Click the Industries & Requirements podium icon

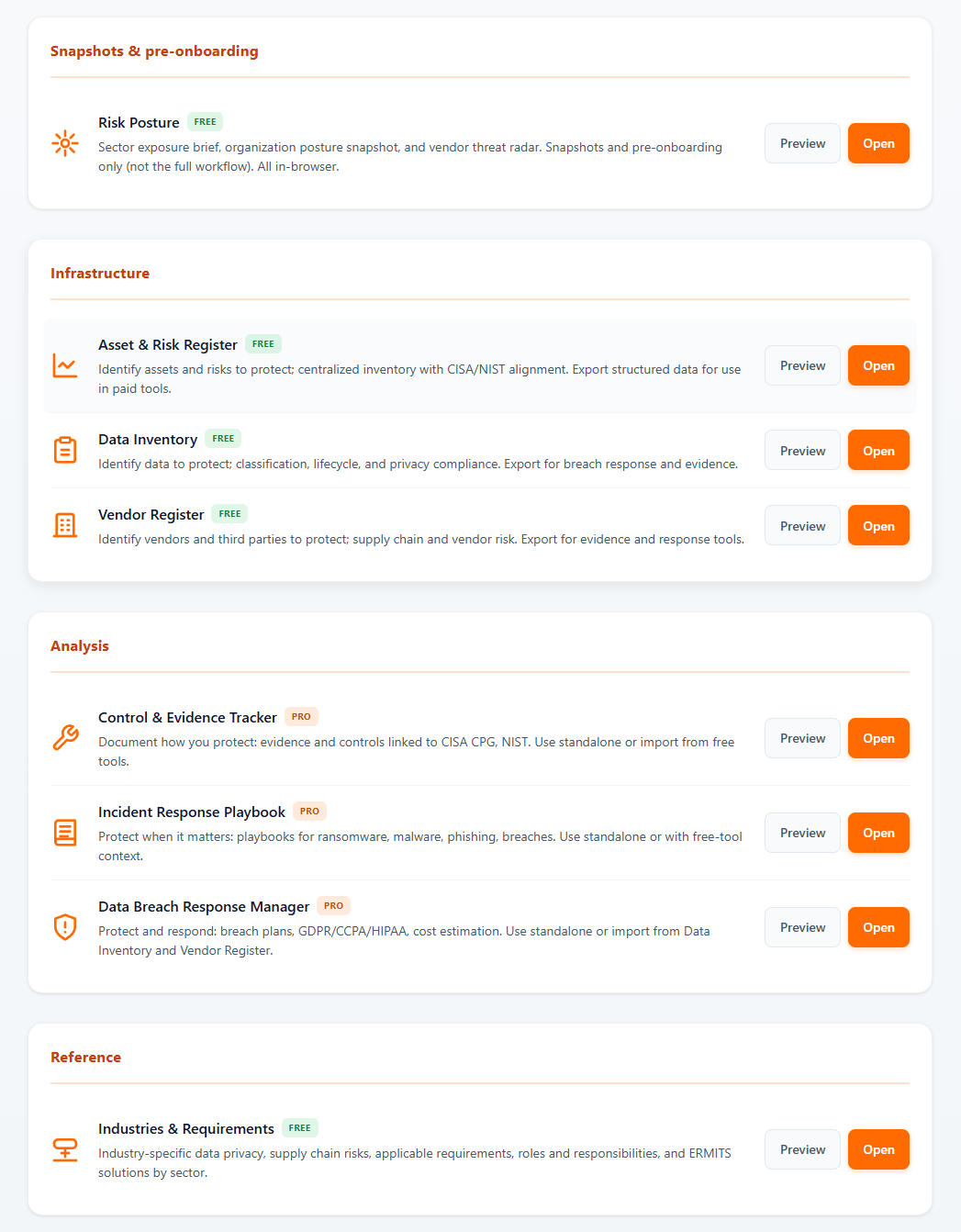[x=65, y=1149]
